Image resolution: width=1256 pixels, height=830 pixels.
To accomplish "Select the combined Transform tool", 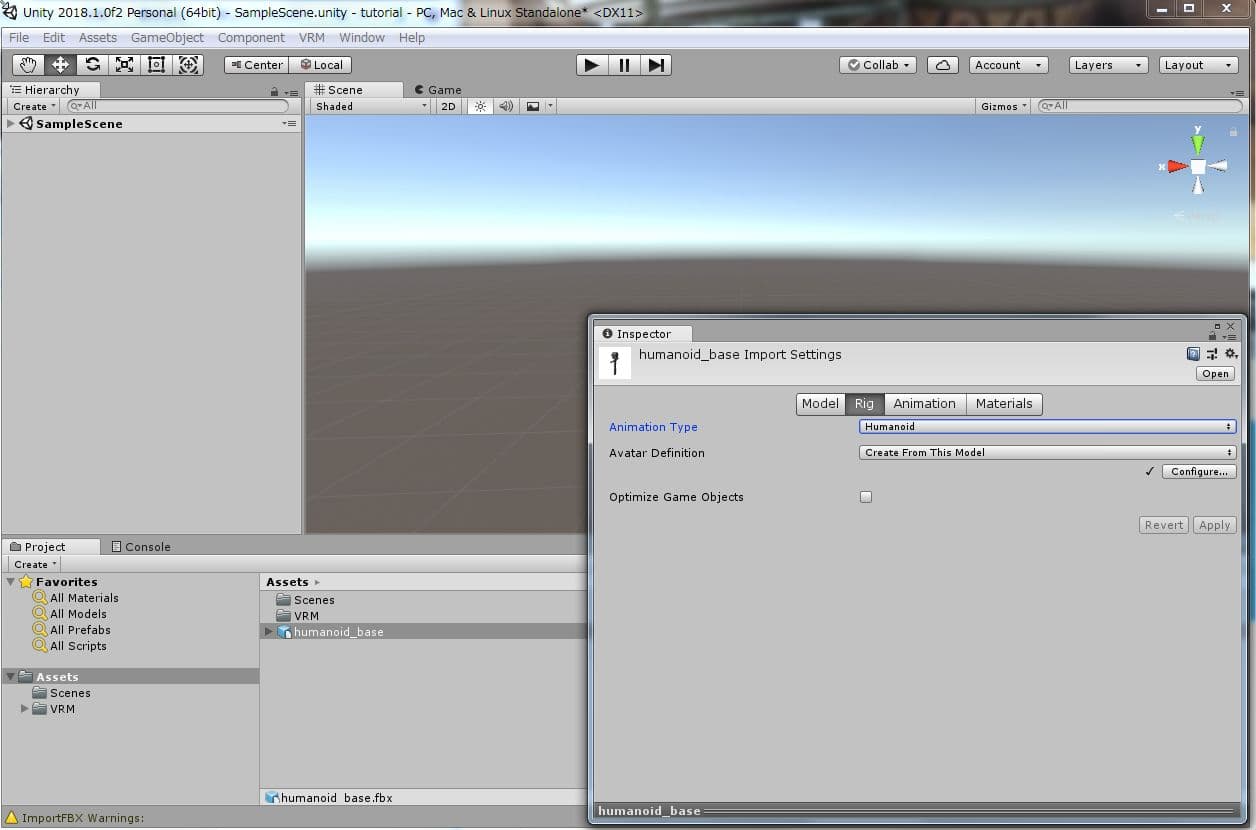I will pyautogui.click(x=188, y=65).
